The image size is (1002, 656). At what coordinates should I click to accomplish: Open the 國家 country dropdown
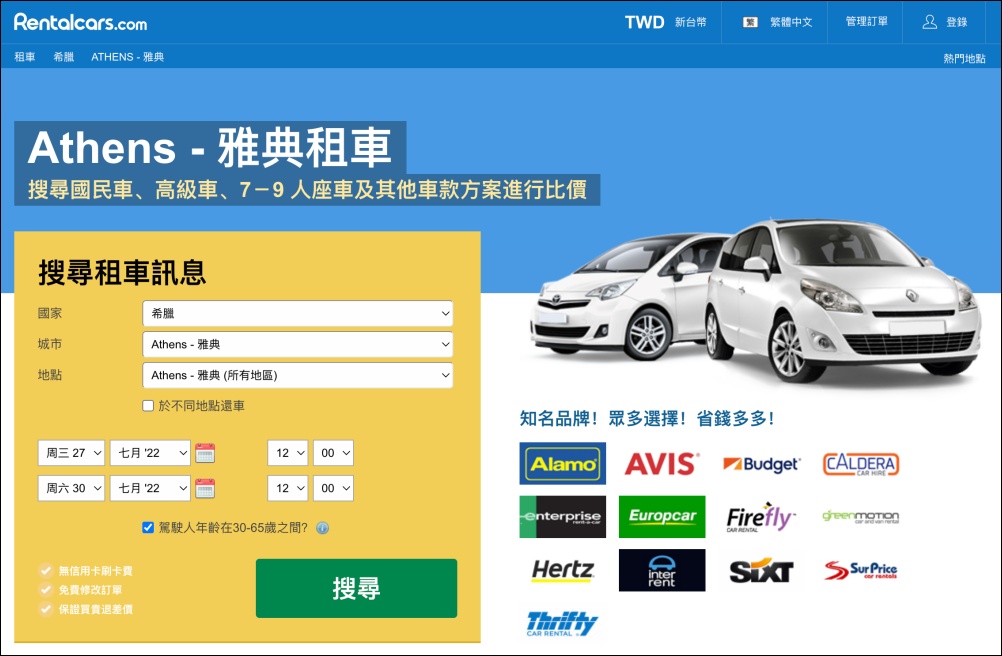[x=298, y=314]
